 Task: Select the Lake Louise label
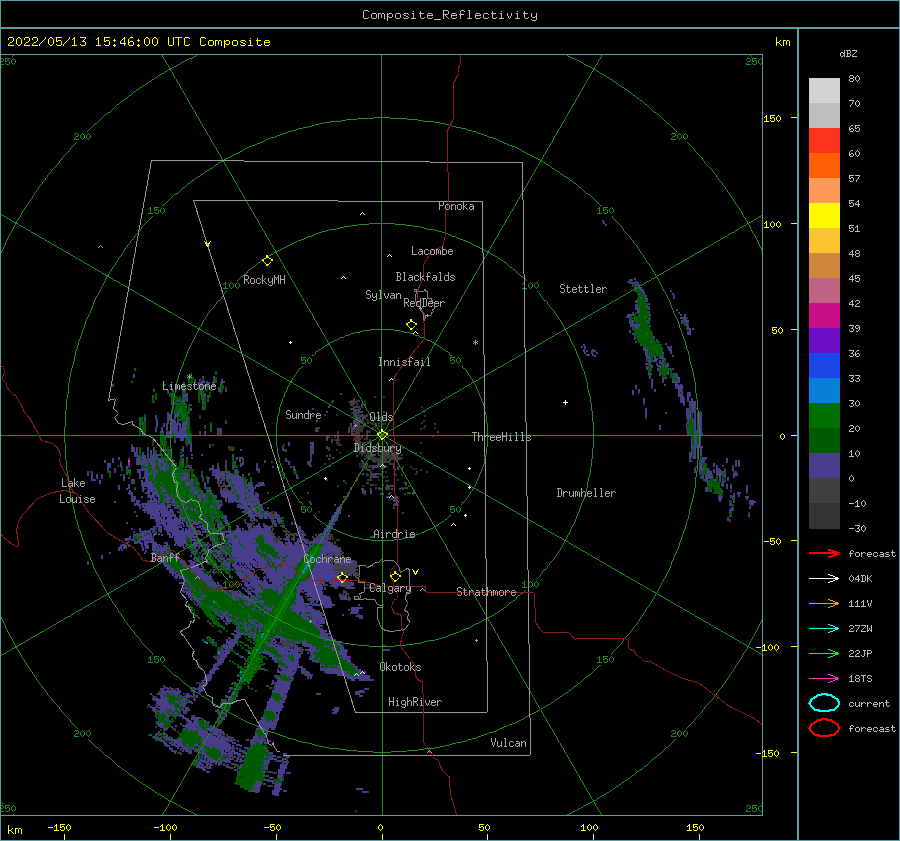pyautogui.click(x=77, y=491)
